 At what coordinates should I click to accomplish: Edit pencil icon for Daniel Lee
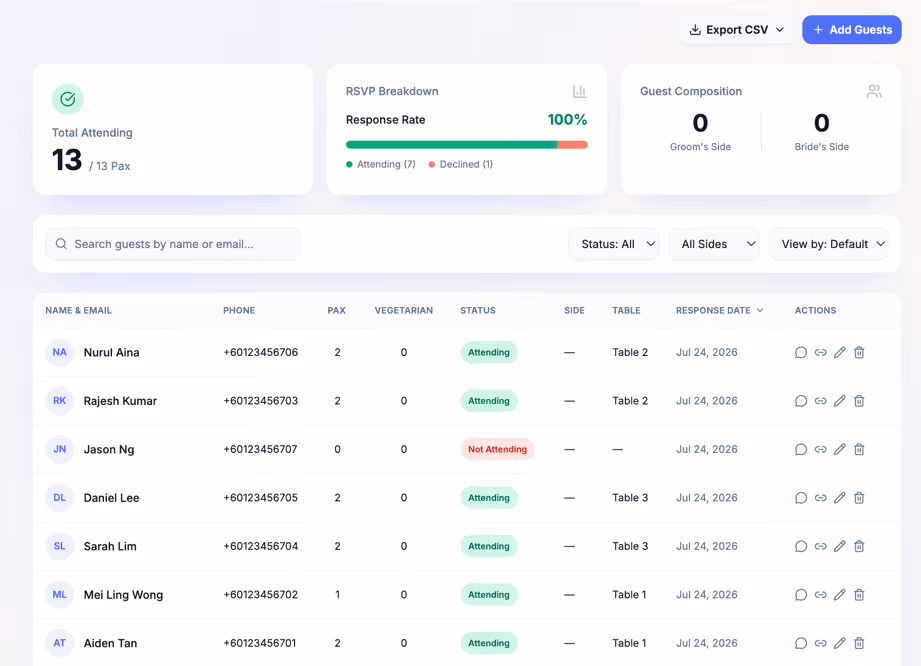(x=840, y=497)
